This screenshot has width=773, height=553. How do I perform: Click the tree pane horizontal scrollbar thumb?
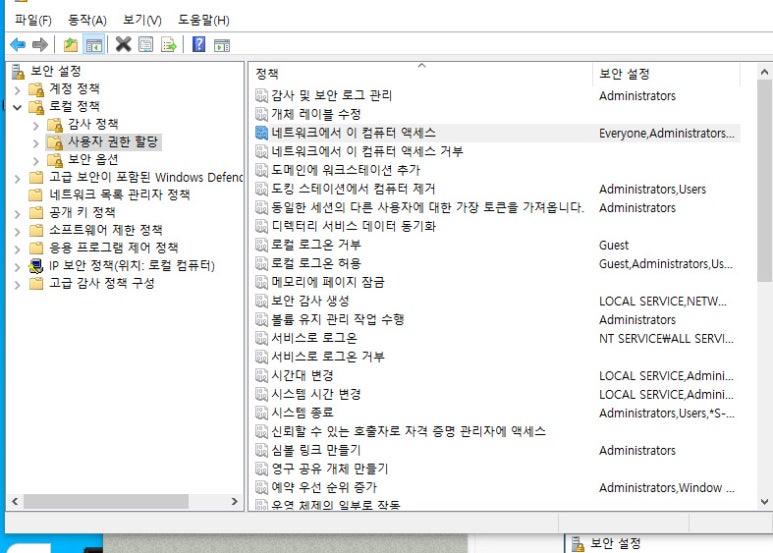click(x=106, y=501)
